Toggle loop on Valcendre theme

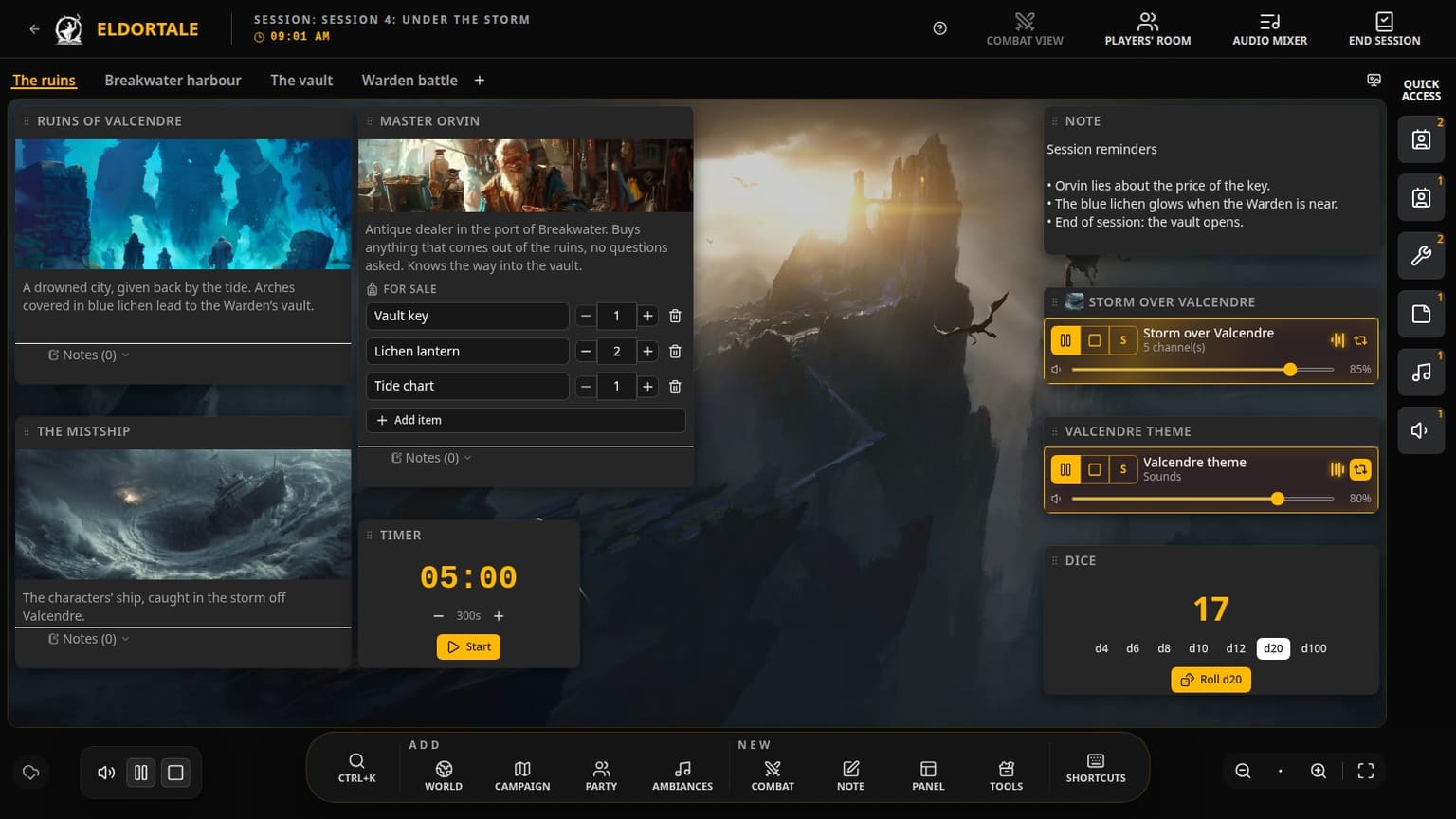coord(1360,469)
